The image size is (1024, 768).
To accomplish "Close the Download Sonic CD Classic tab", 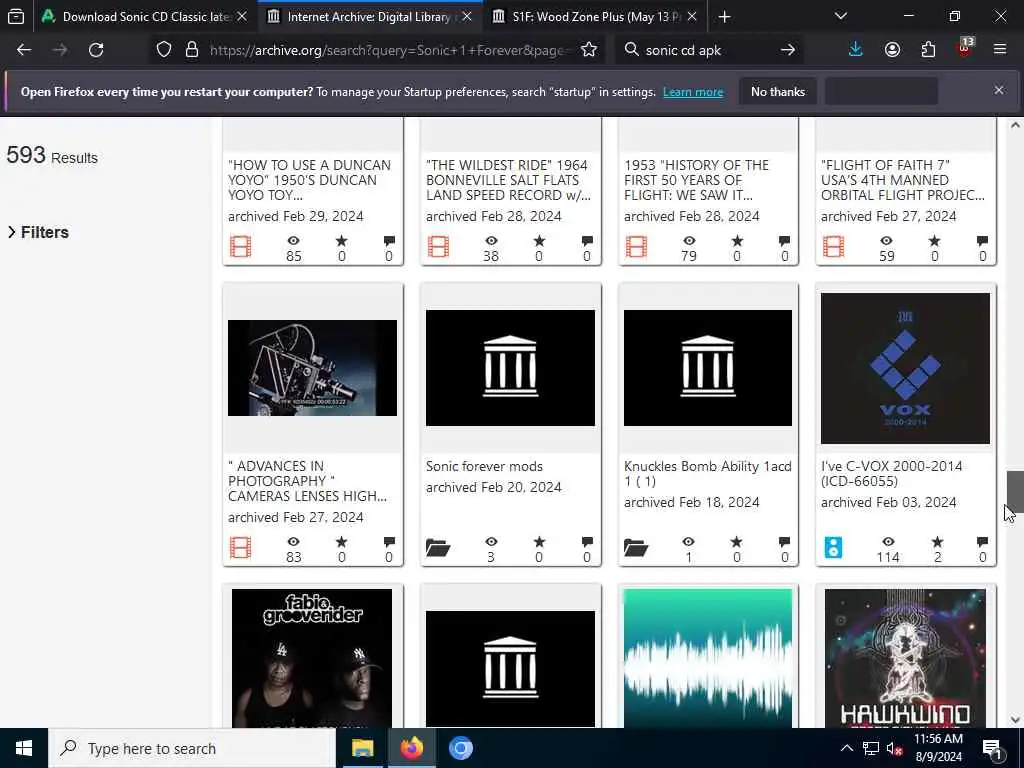I will pyautogui.click(x=242, y=16).
